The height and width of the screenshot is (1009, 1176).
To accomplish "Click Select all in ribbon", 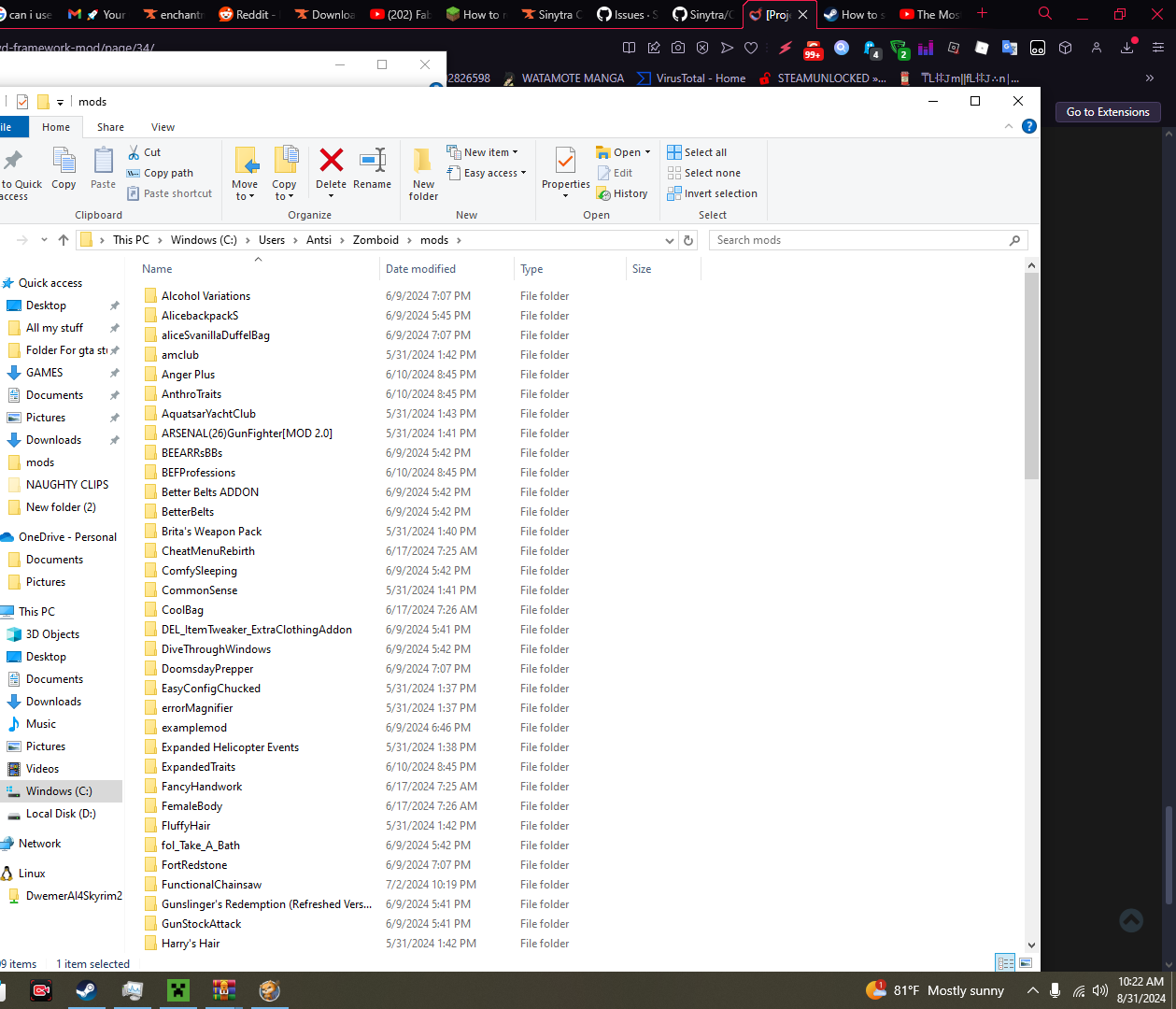I will pyautogui.click(x=697, y=152).
